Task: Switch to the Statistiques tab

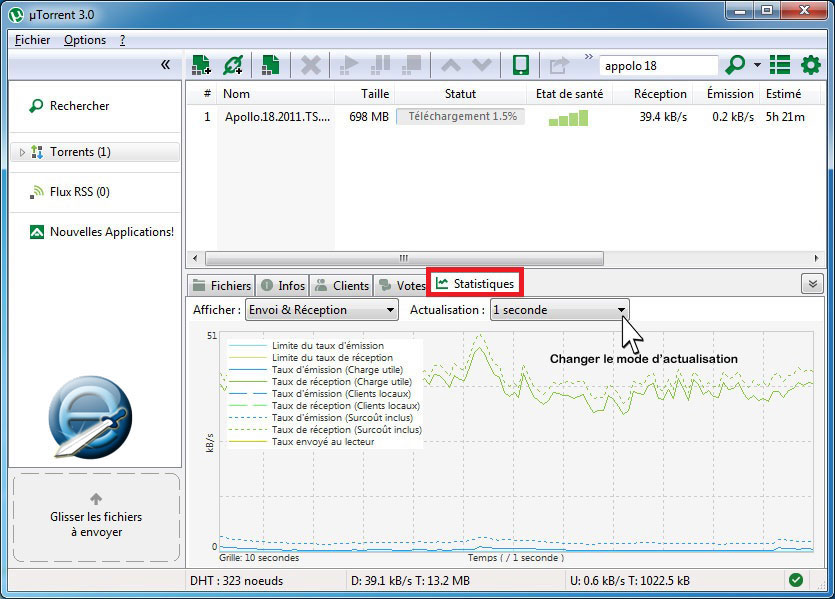Action: pos(475,283)
